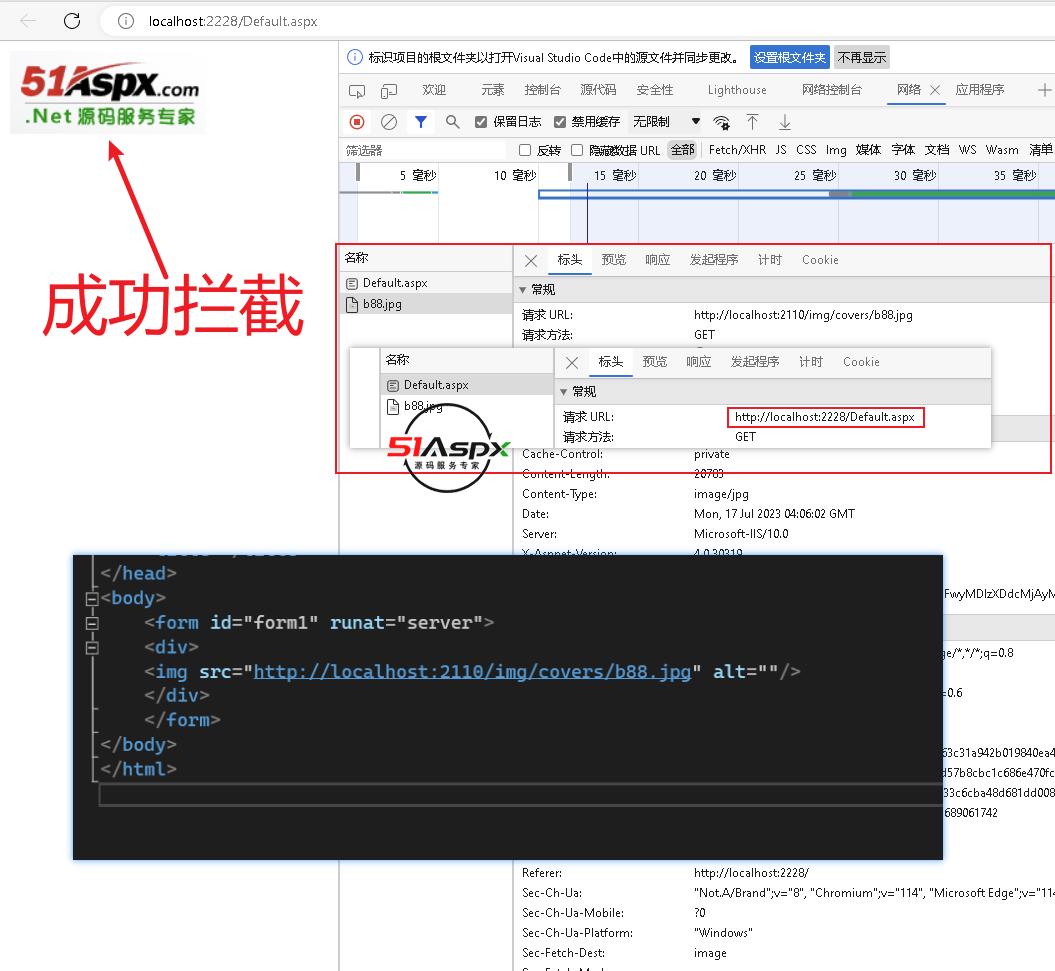Image resolution: width=1055 pixels, height=971 pixels.
Task: Reload the localhost page
Action: coord(72,21)
